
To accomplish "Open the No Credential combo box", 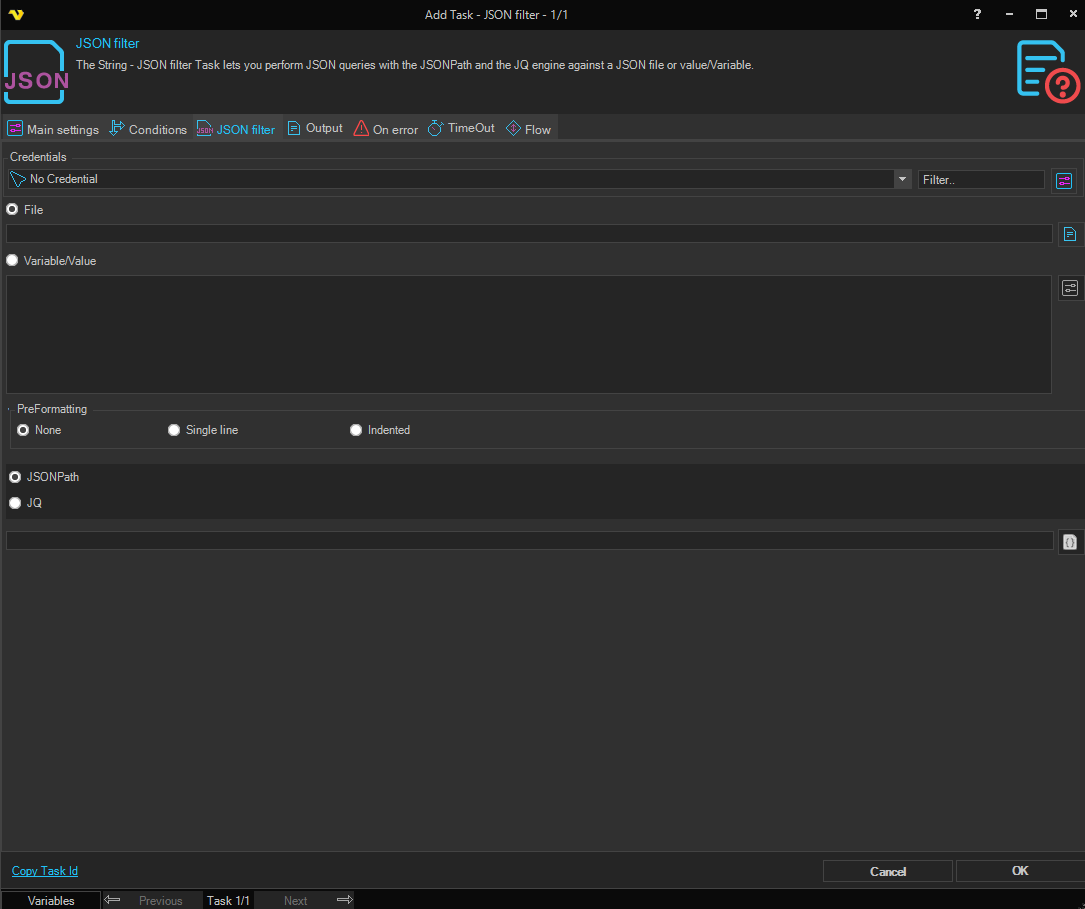I will click(x=459, y=179).
